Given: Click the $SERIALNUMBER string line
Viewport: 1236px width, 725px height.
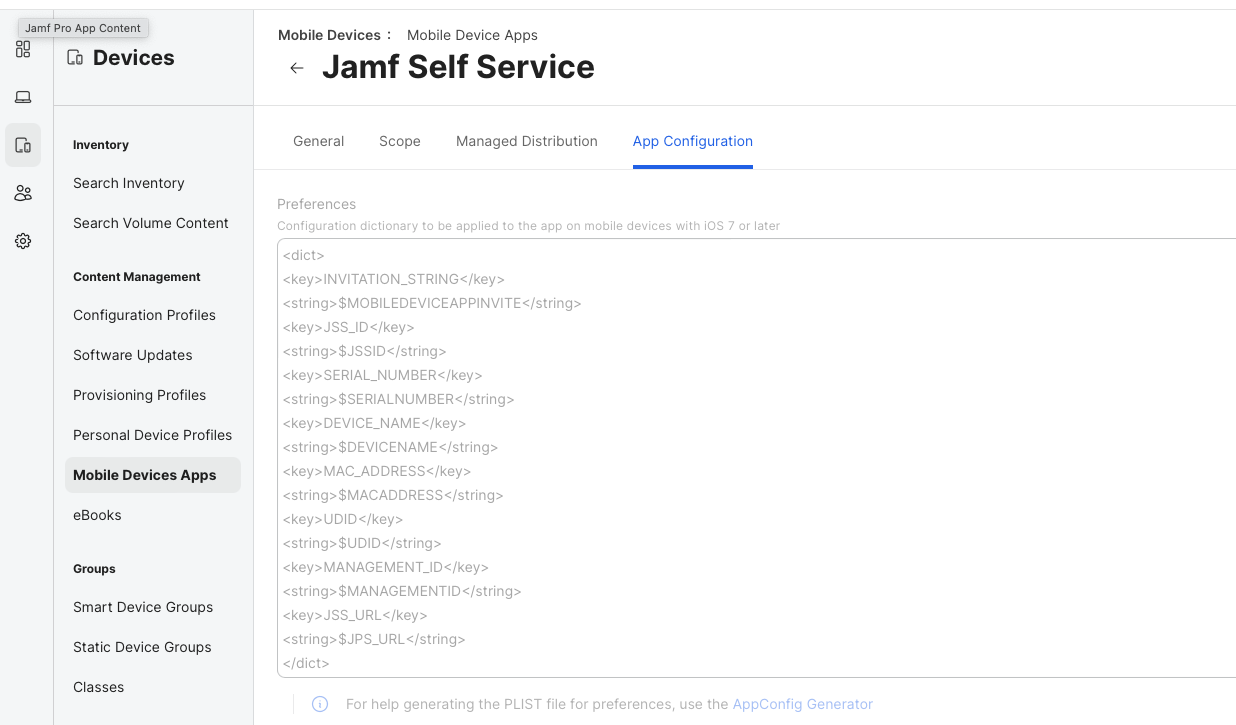Looking at the screenshot, I should [399, 399].
